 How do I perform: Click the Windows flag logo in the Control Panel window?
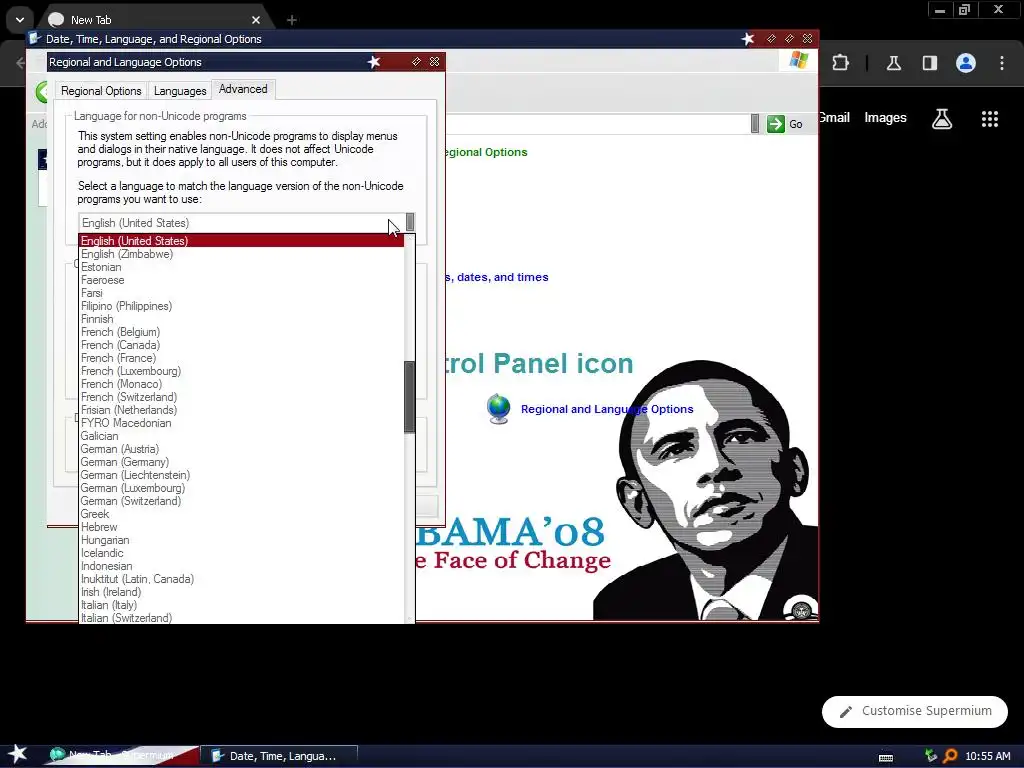(798, 60)
